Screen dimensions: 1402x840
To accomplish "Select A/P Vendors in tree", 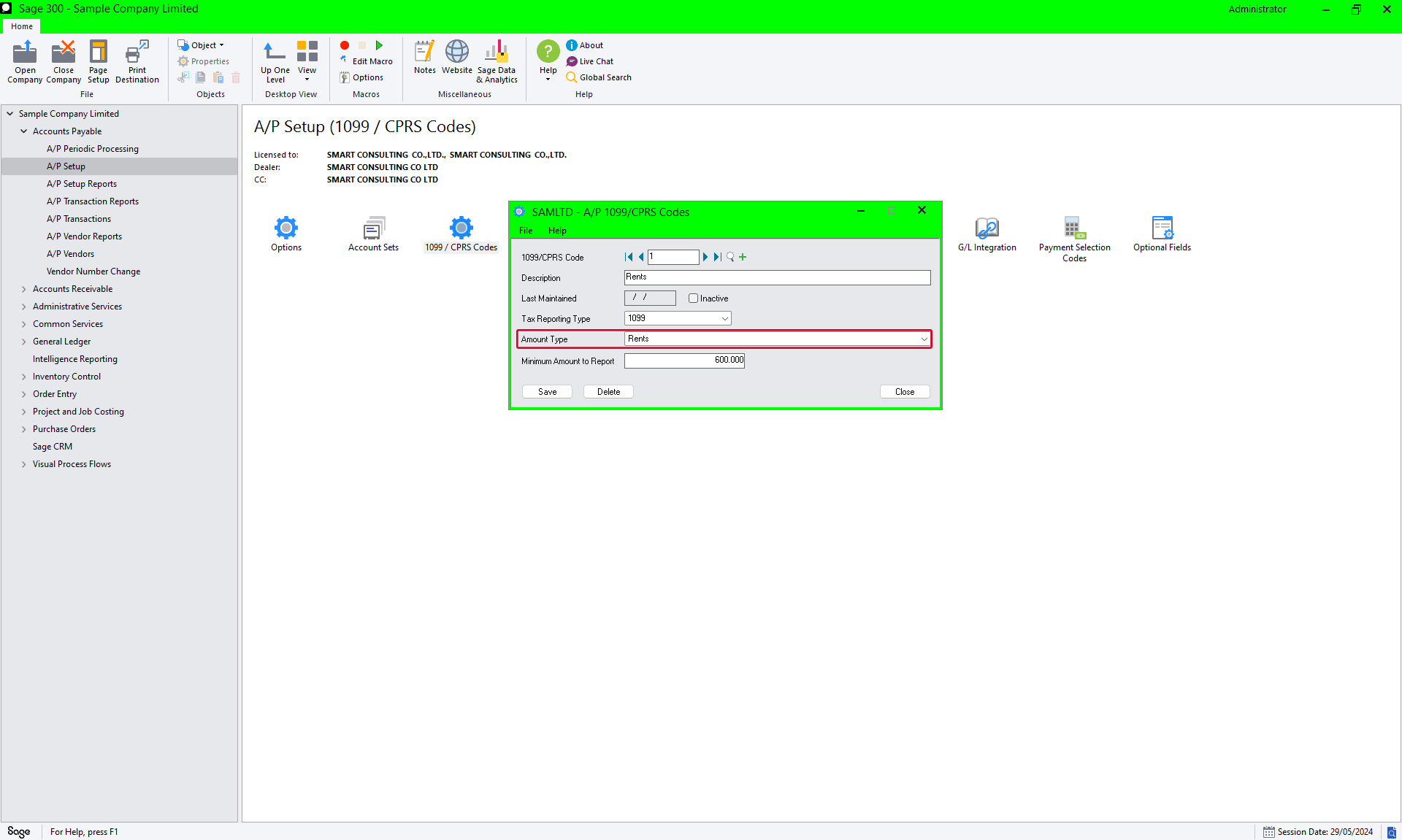I will tap(71, 254).
